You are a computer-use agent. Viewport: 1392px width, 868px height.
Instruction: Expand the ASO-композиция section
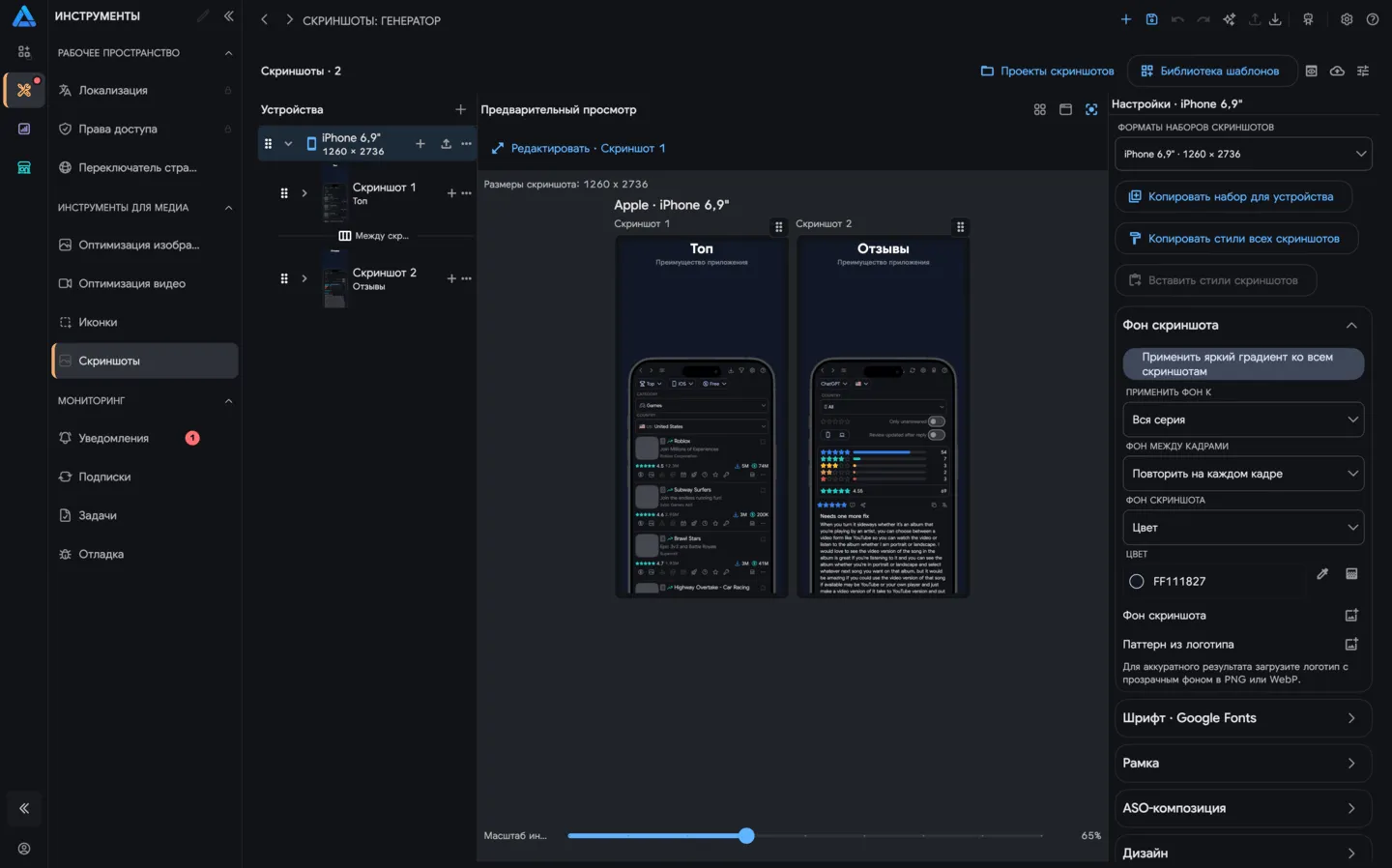click(1243, 808)
